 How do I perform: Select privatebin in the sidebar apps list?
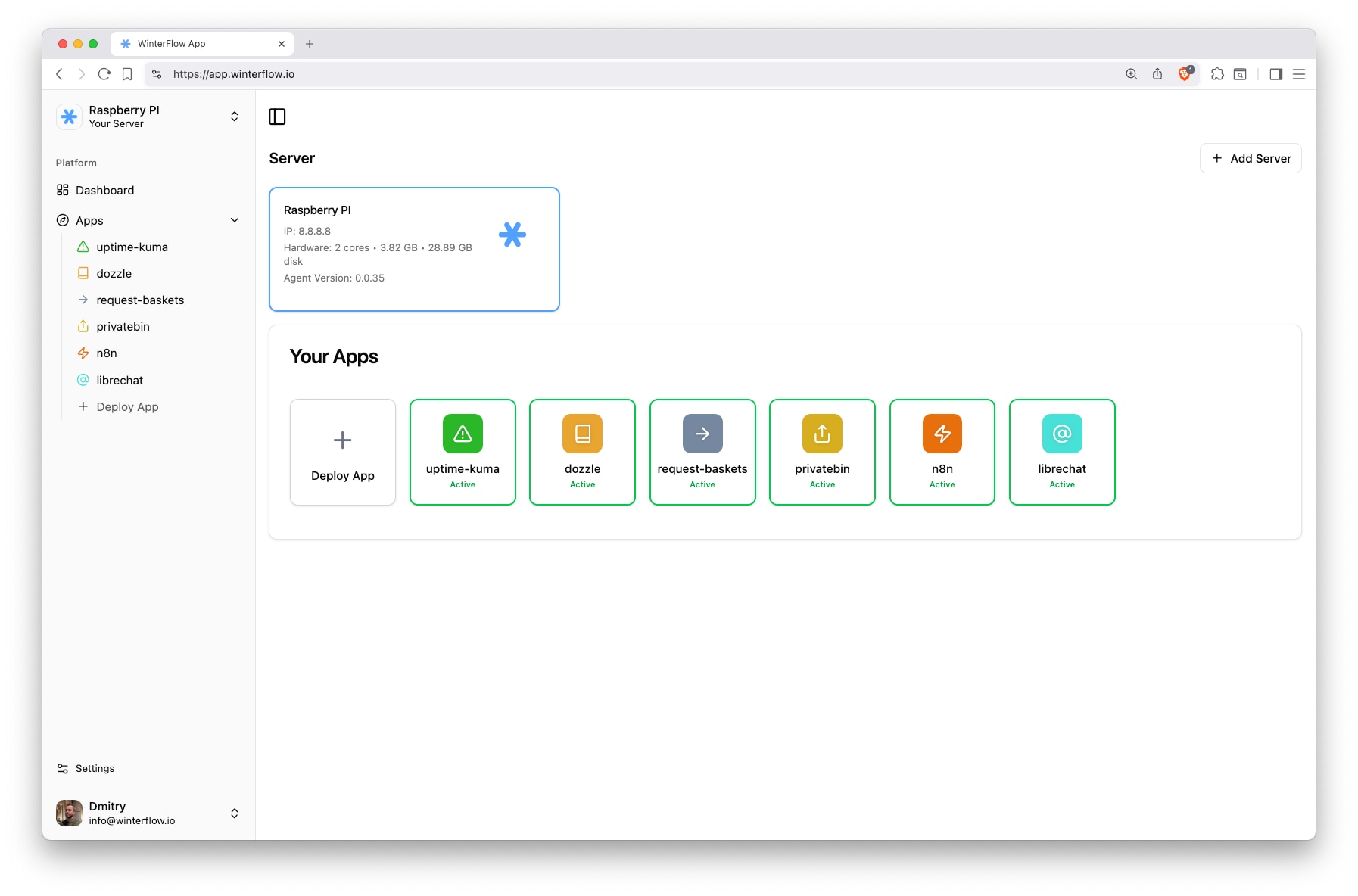(x=157, y=326)
